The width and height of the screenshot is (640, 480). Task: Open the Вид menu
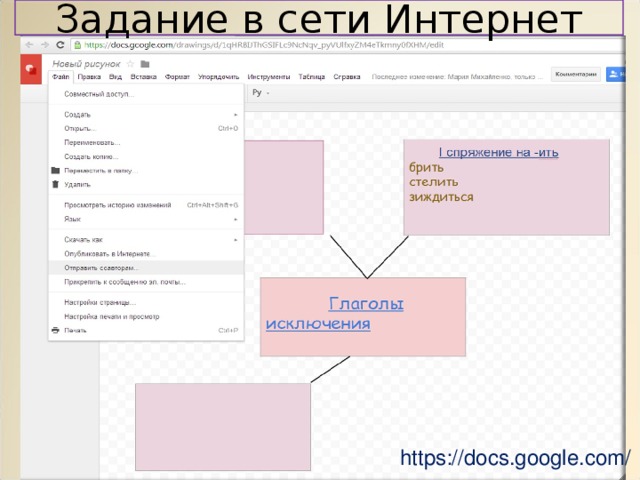click(116, 77)
